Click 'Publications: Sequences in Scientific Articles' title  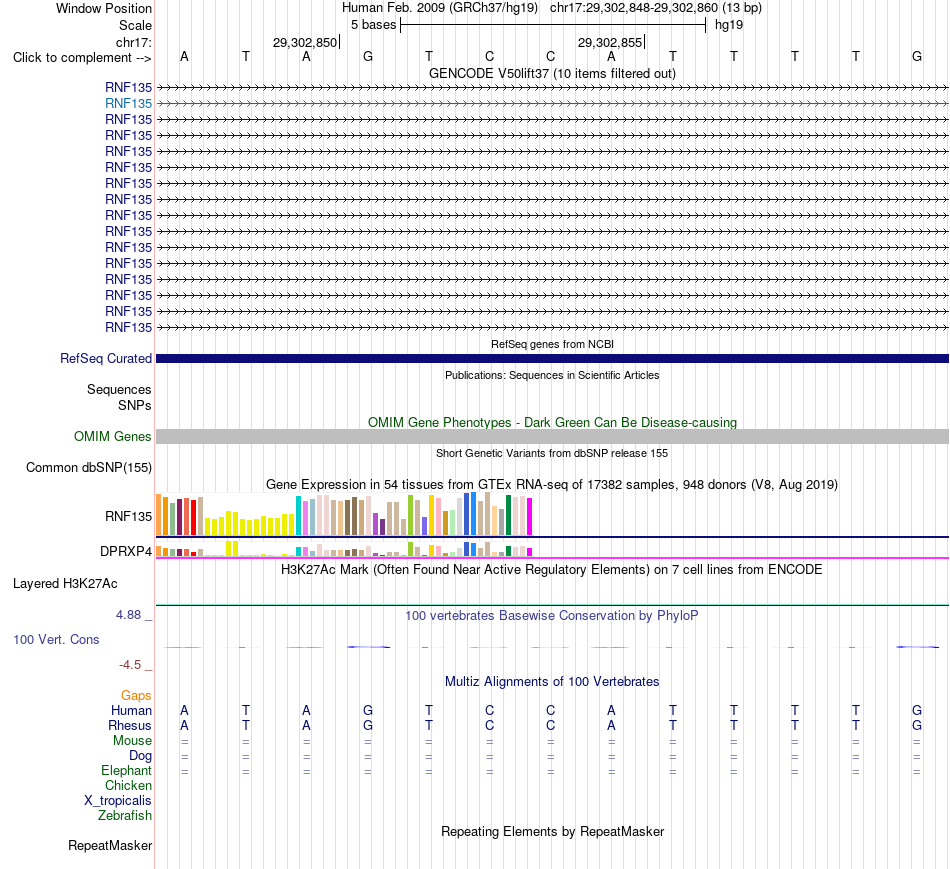pos(552,375)
